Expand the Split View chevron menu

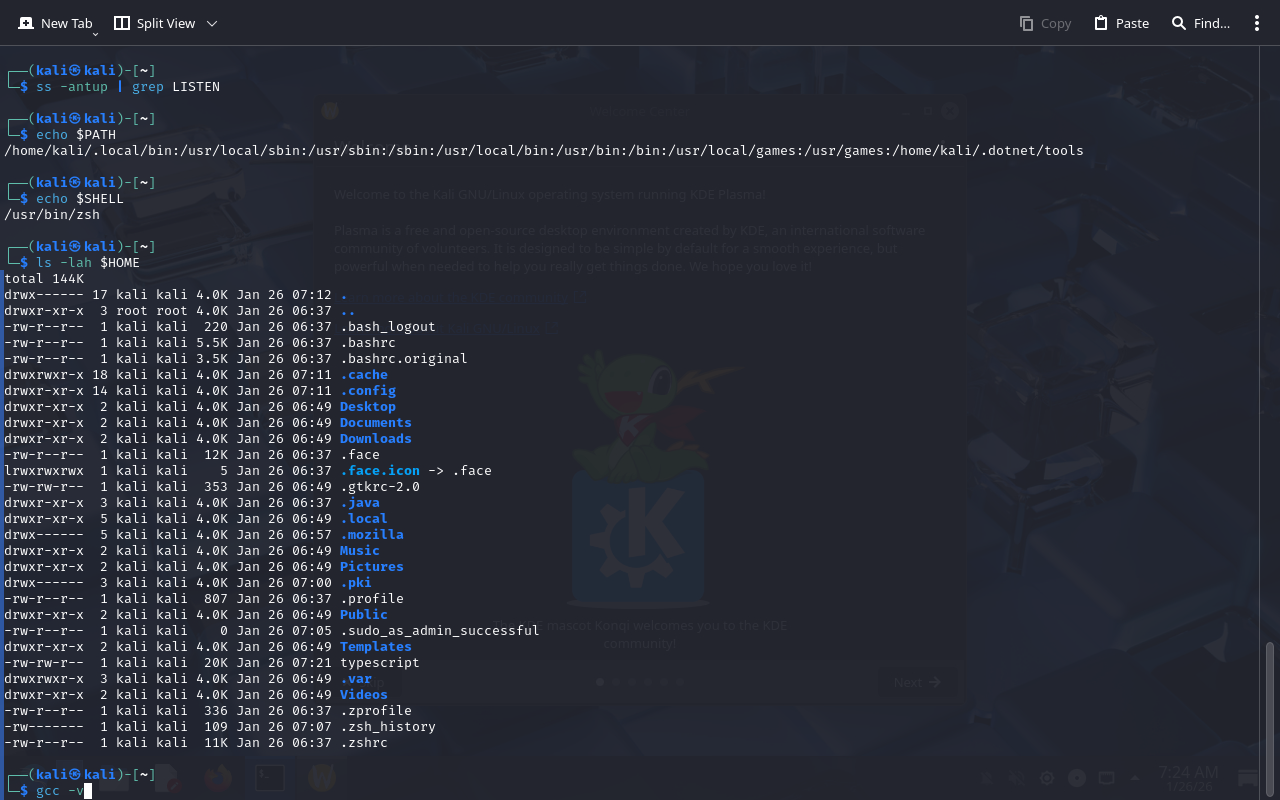211,23
